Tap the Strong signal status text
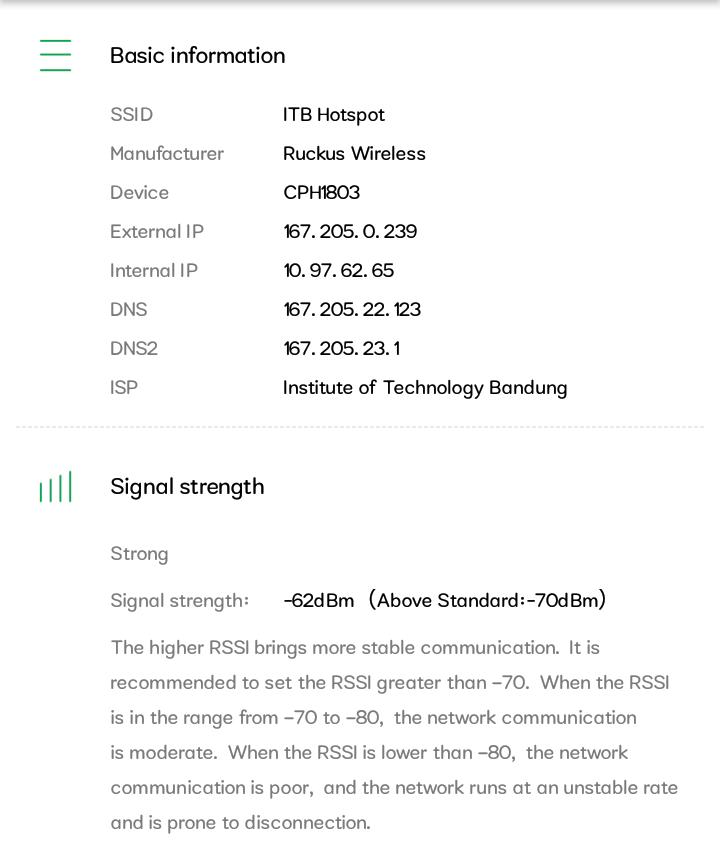The width and height of the screenshot is (720, 868). point(139,554)
